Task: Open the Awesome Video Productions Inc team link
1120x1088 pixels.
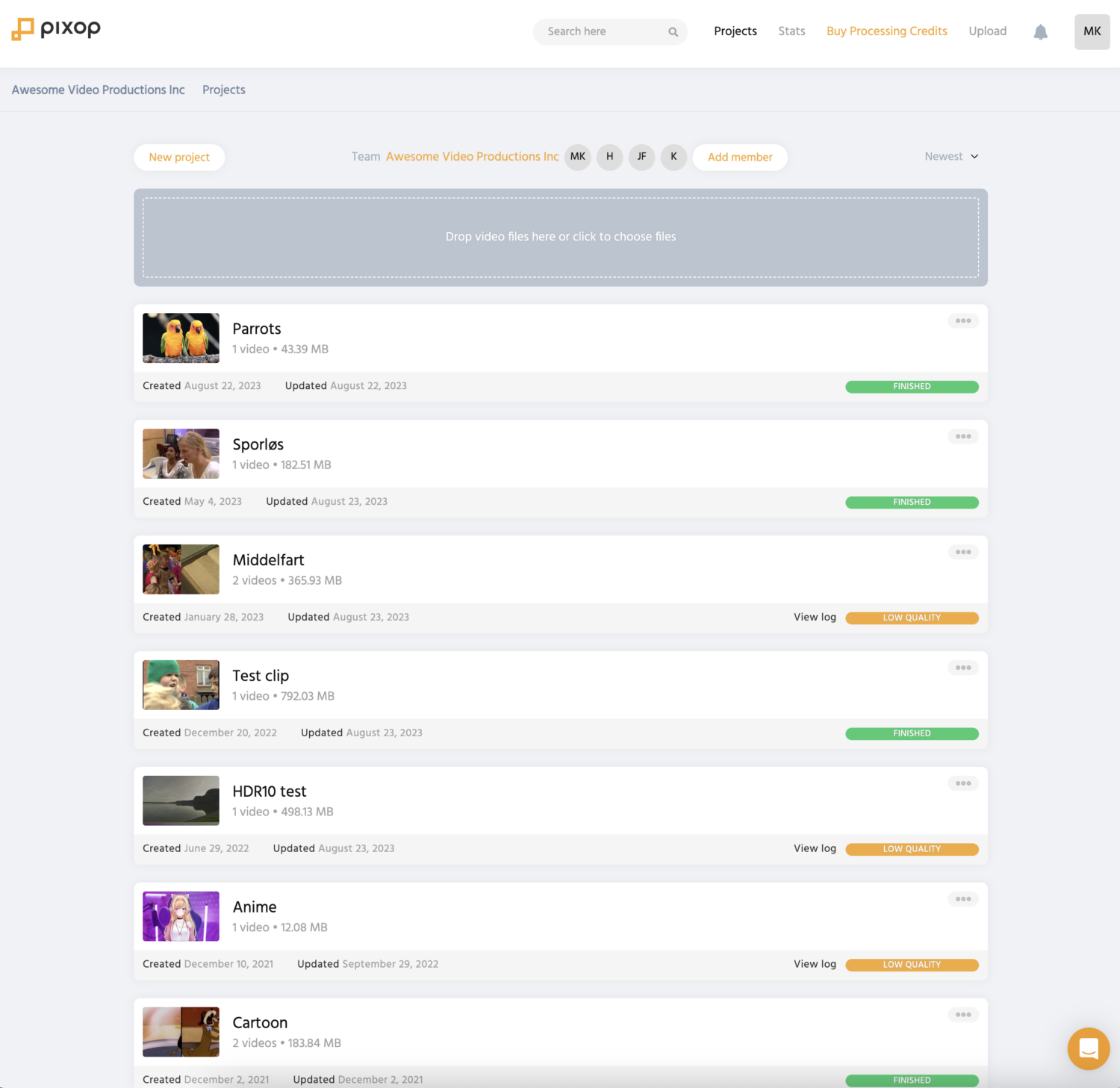Action: (x=472, y=157)
